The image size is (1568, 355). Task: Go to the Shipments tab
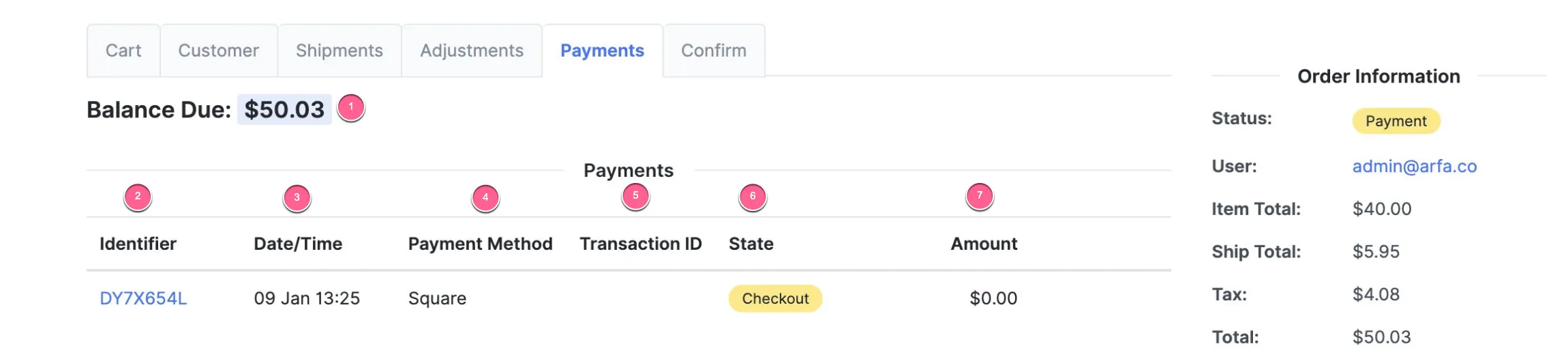click(x=340, y=51)
